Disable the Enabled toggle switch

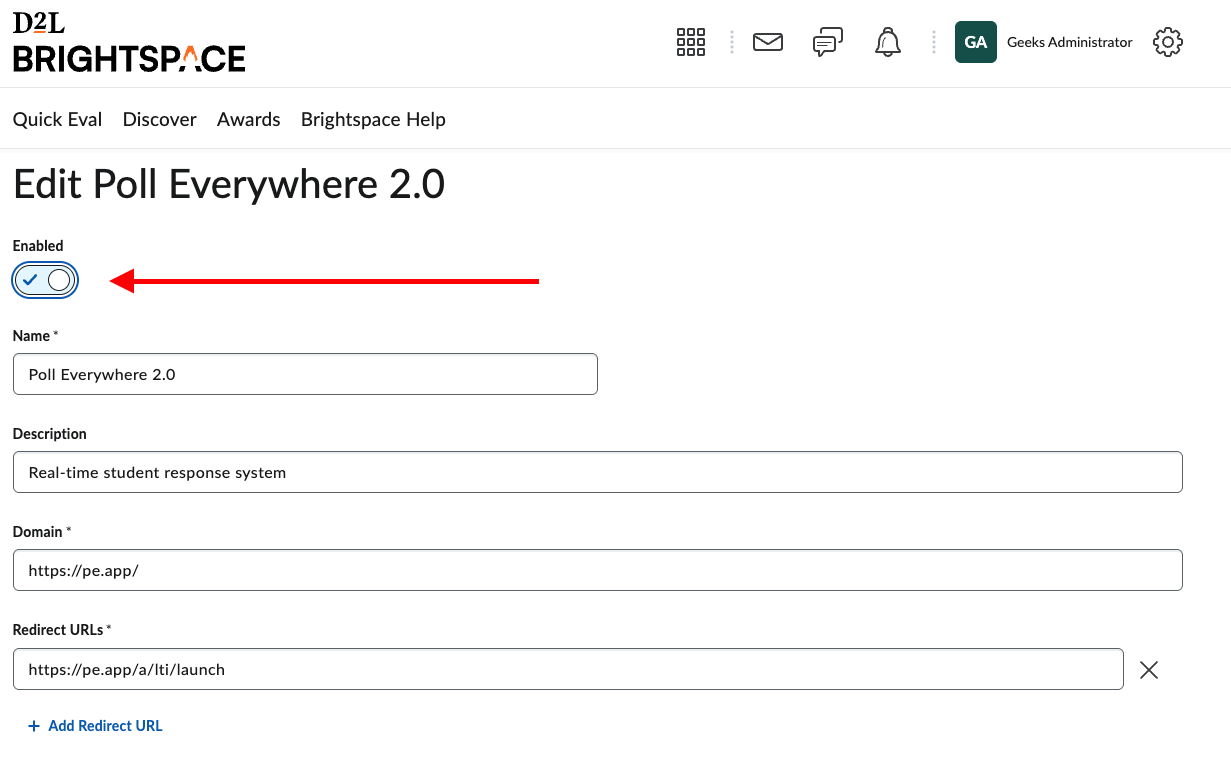point(44,280)
